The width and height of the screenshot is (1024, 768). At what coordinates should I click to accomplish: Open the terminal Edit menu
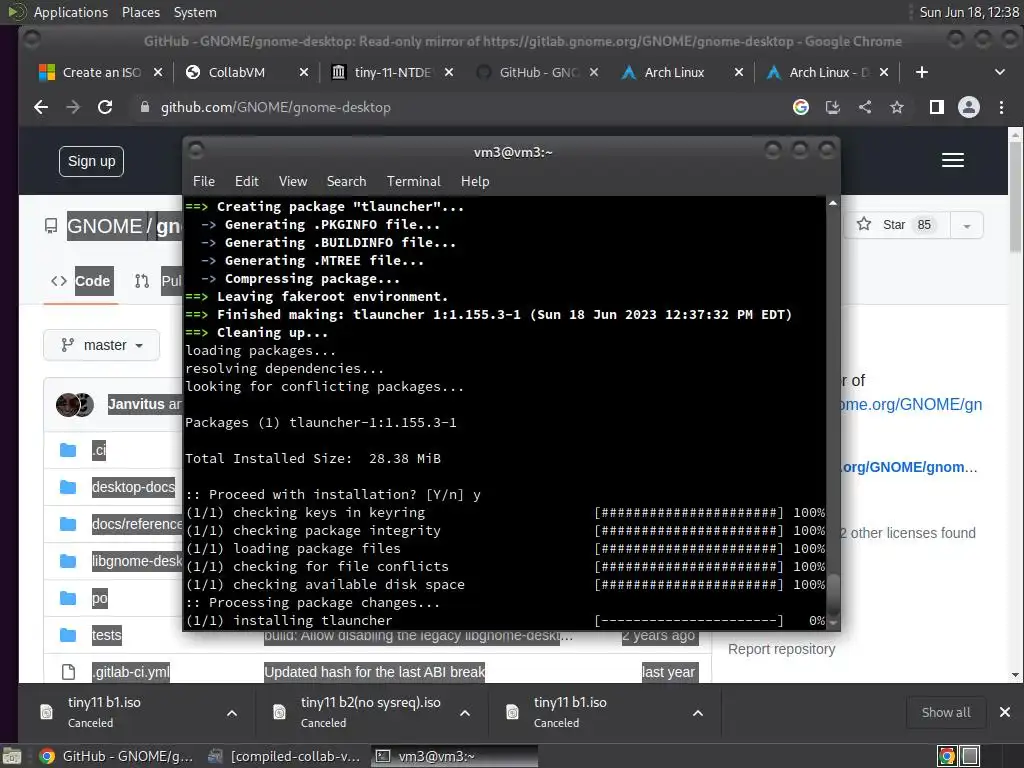click(x=246, y=182)
